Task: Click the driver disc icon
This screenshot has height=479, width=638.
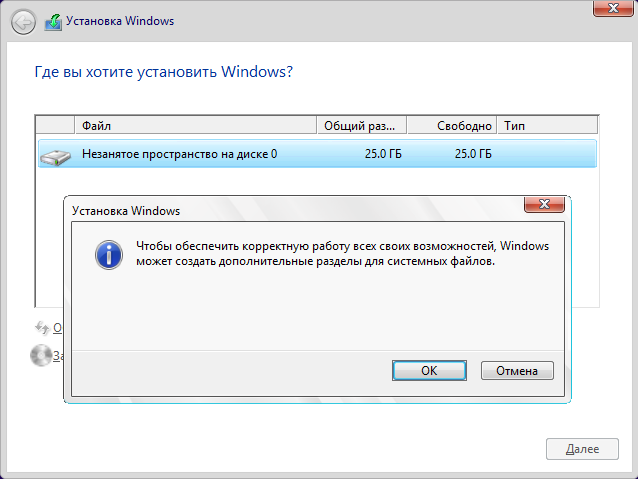Action: [x=41, y=353]
